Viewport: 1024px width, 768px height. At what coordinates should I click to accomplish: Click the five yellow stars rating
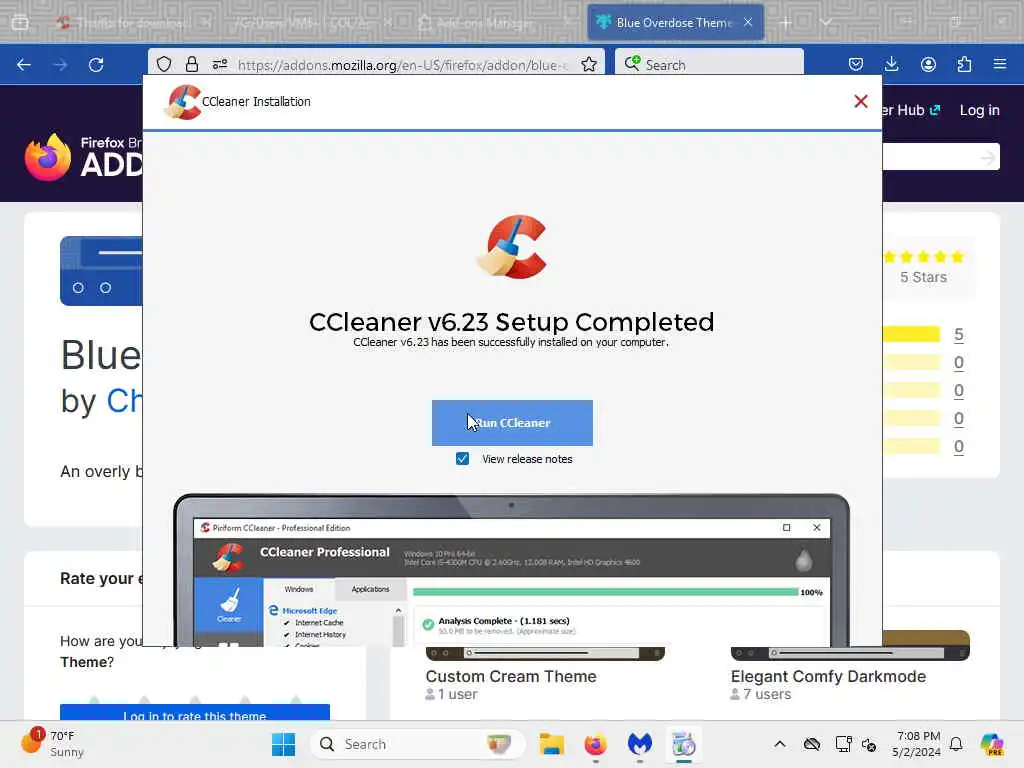point(923,257)
